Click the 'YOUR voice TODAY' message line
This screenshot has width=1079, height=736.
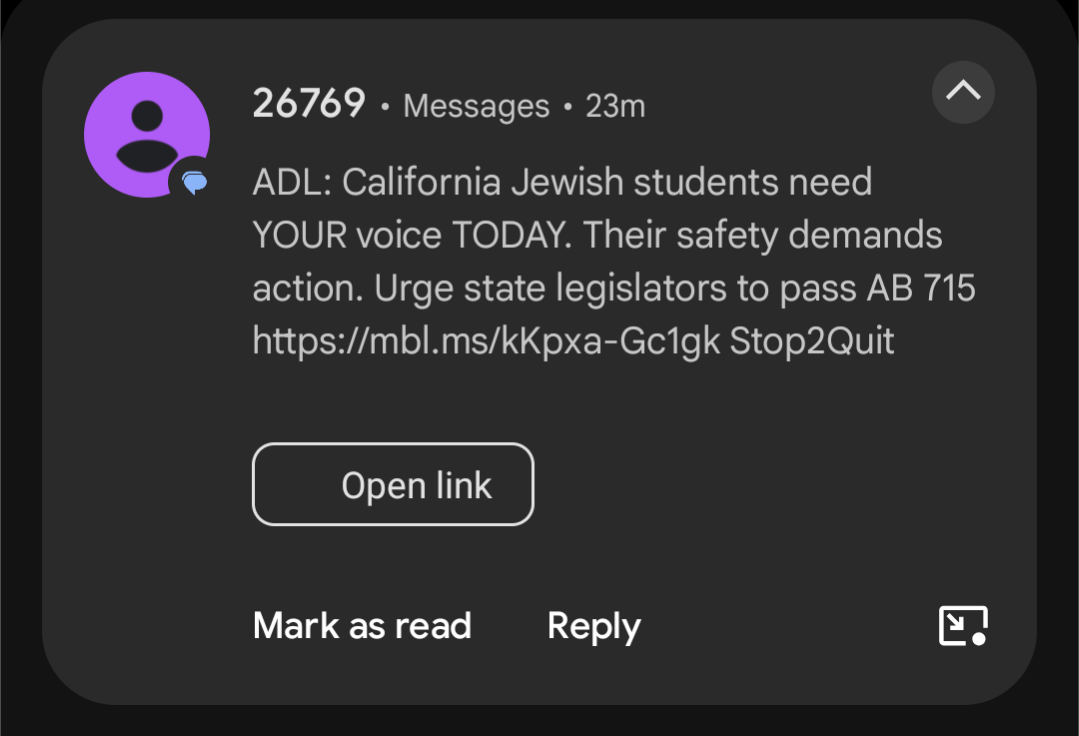(412, 236)
